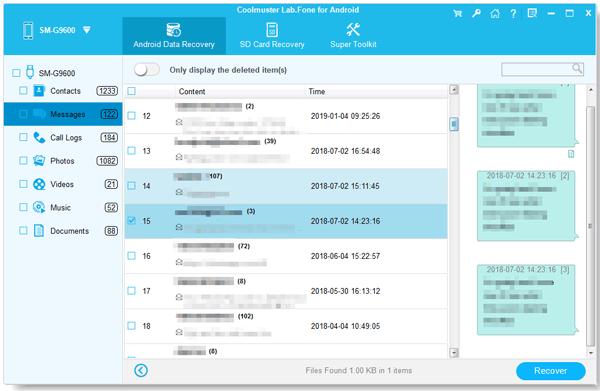Expand the SM-G9600 device dropdown arrow
Viewport: 600px width, 391px height.
[87, 30]
